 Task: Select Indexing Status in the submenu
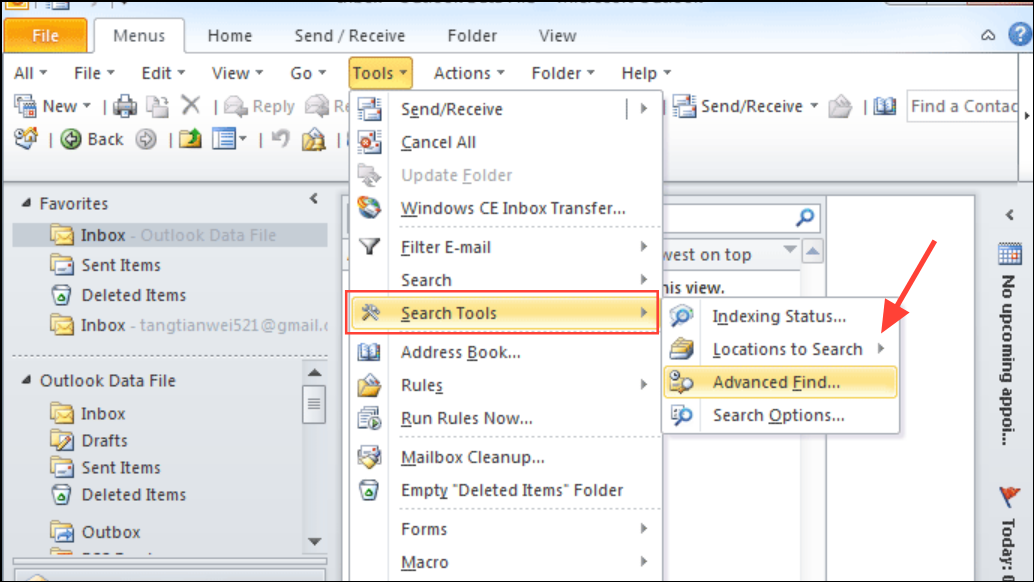780,316
